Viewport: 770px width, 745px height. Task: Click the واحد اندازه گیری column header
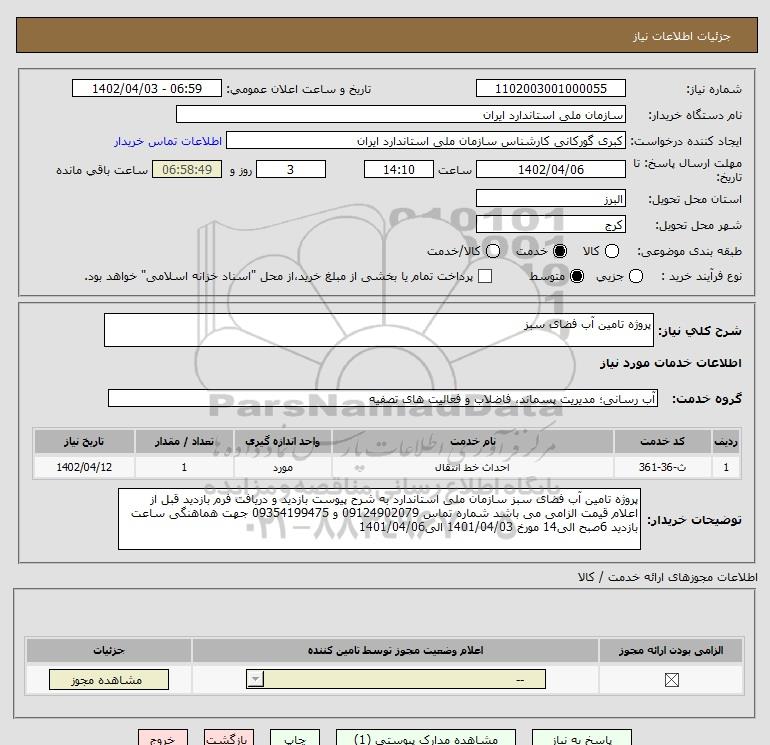(283, 441)
